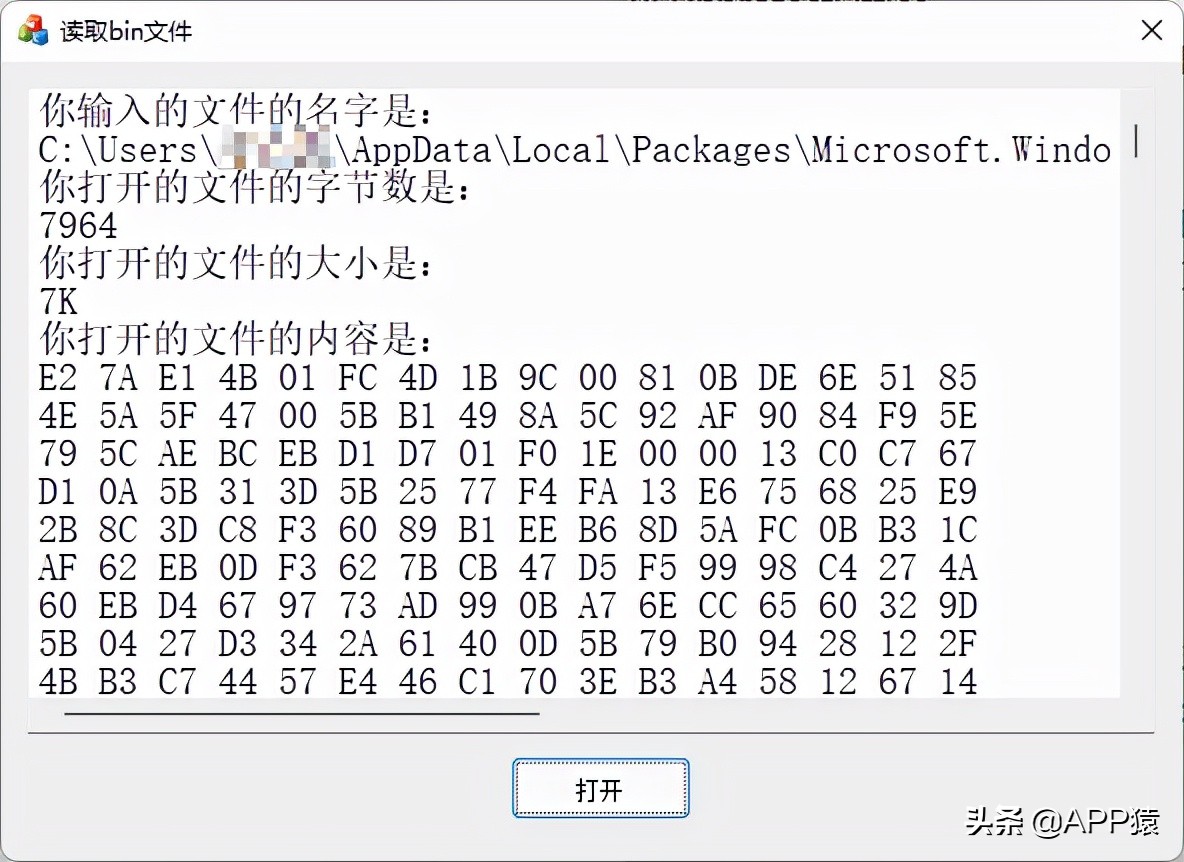This screenshot has height=862, width=1184.
Task: Click the application icon in title bar
Action: point(31,31)
